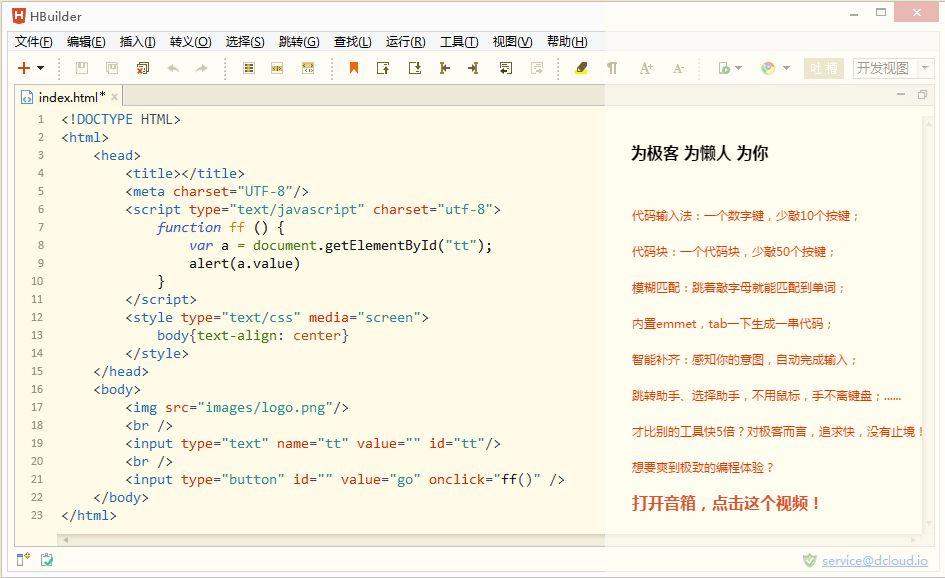This screenshot has height=578, width=945.
Task: Open the 工具(T) menu
Action: pos(459,42)
